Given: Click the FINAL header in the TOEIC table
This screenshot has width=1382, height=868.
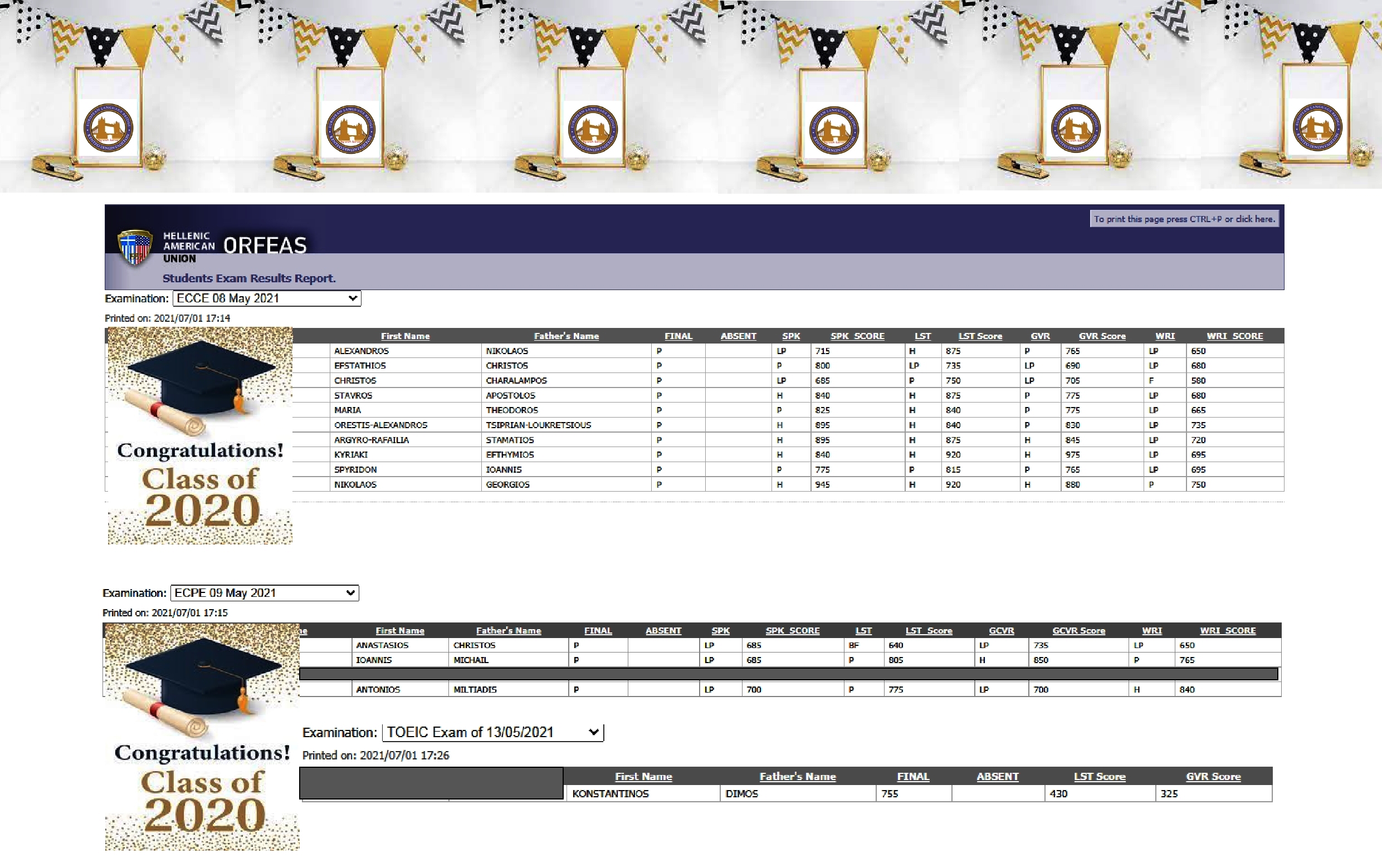Looking at the screenshot, I should pyautogui.click(x=912, y=776).
